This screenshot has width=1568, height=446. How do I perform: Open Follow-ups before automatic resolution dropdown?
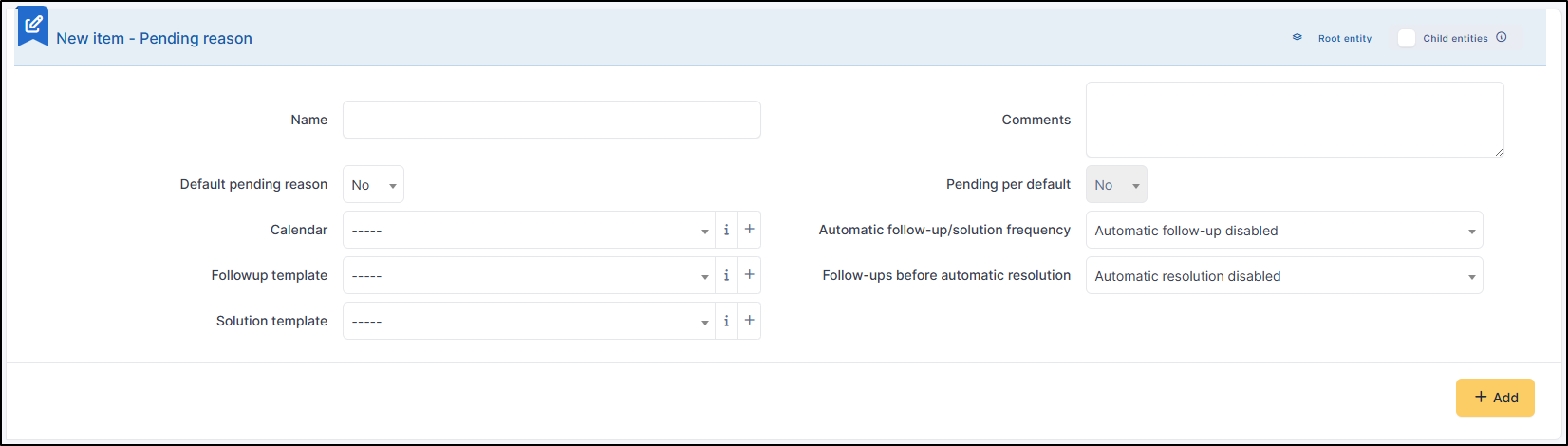pos(1283,276)
